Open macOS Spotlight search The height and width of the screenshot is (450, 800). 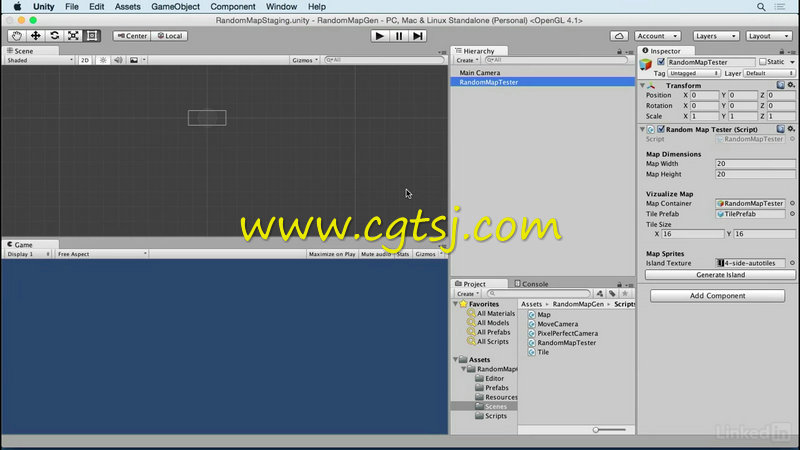click(x=761, y=7)
